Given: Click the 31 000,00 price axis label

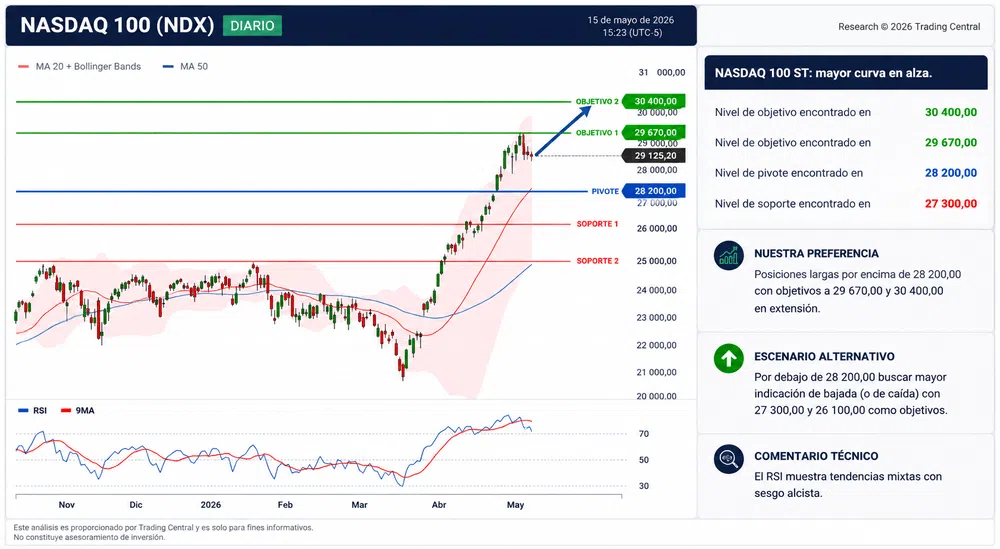Looking at the screenshot, I should [x=662, y=73].
